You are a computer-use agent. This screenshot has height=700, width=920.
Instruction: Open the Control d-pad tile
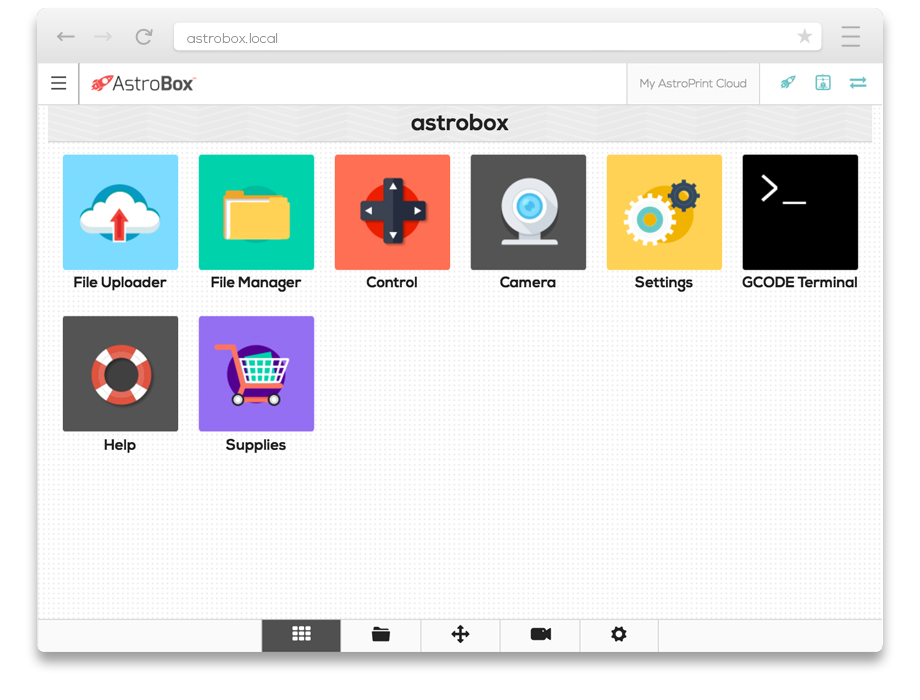tap(393, 212)
